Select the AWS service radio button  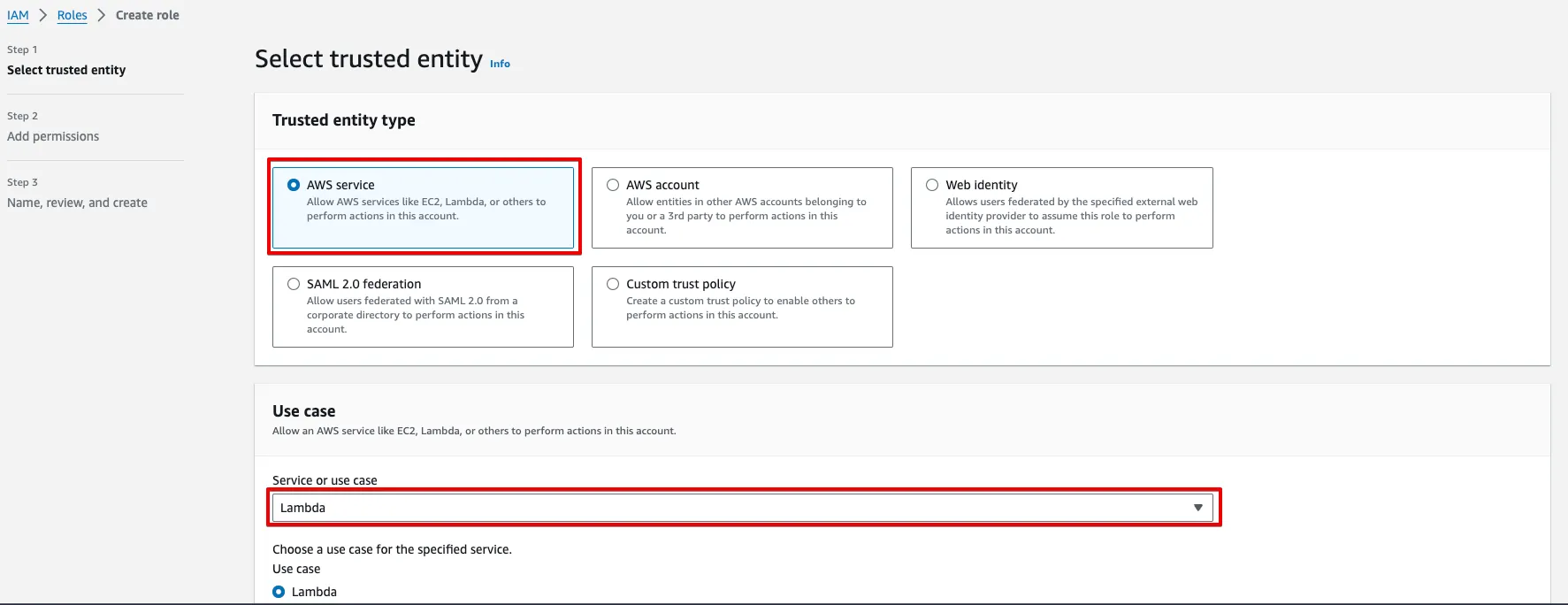coord(294,185)
